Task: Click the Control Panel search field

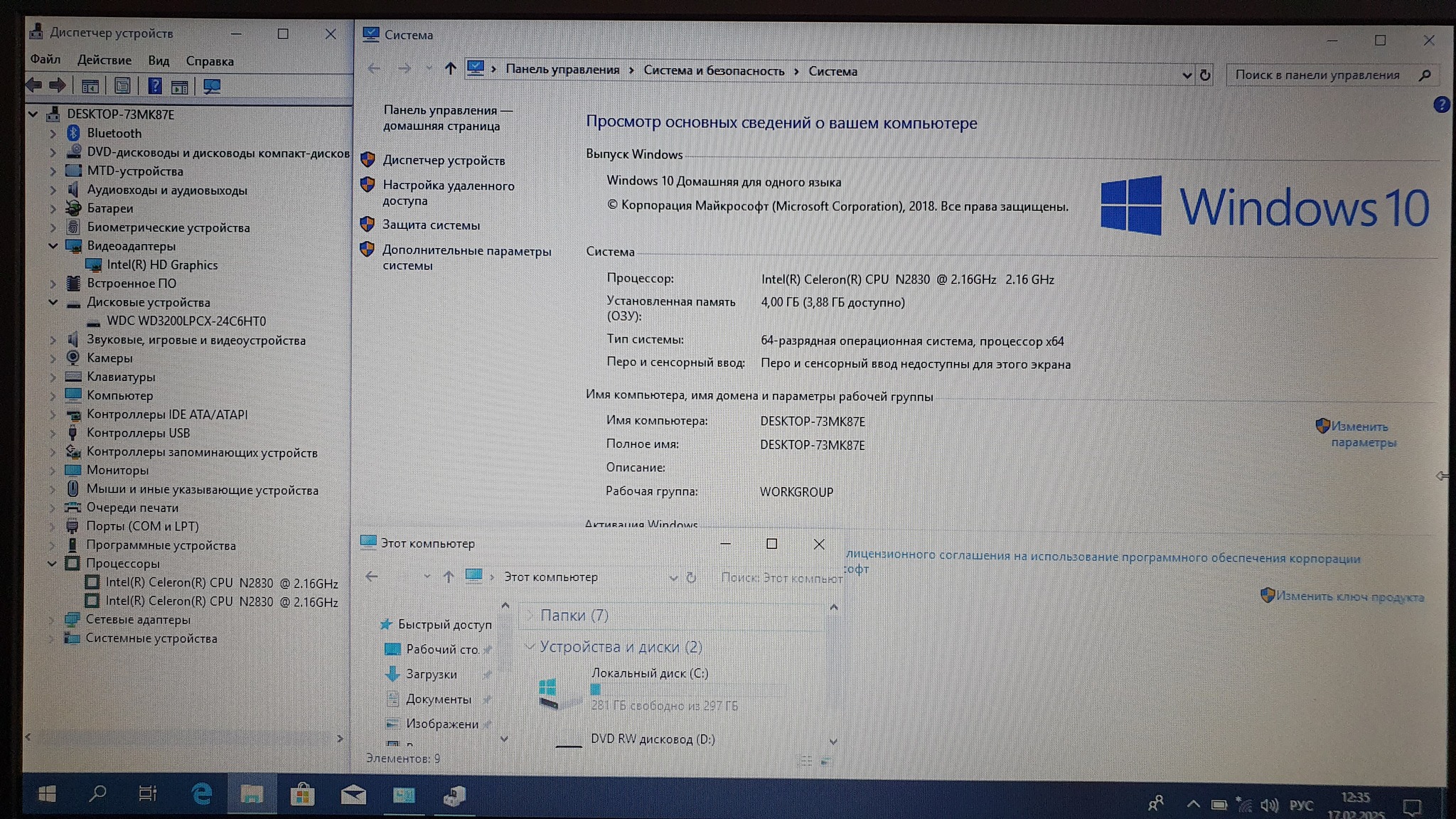Action: tap(1322, 75)
